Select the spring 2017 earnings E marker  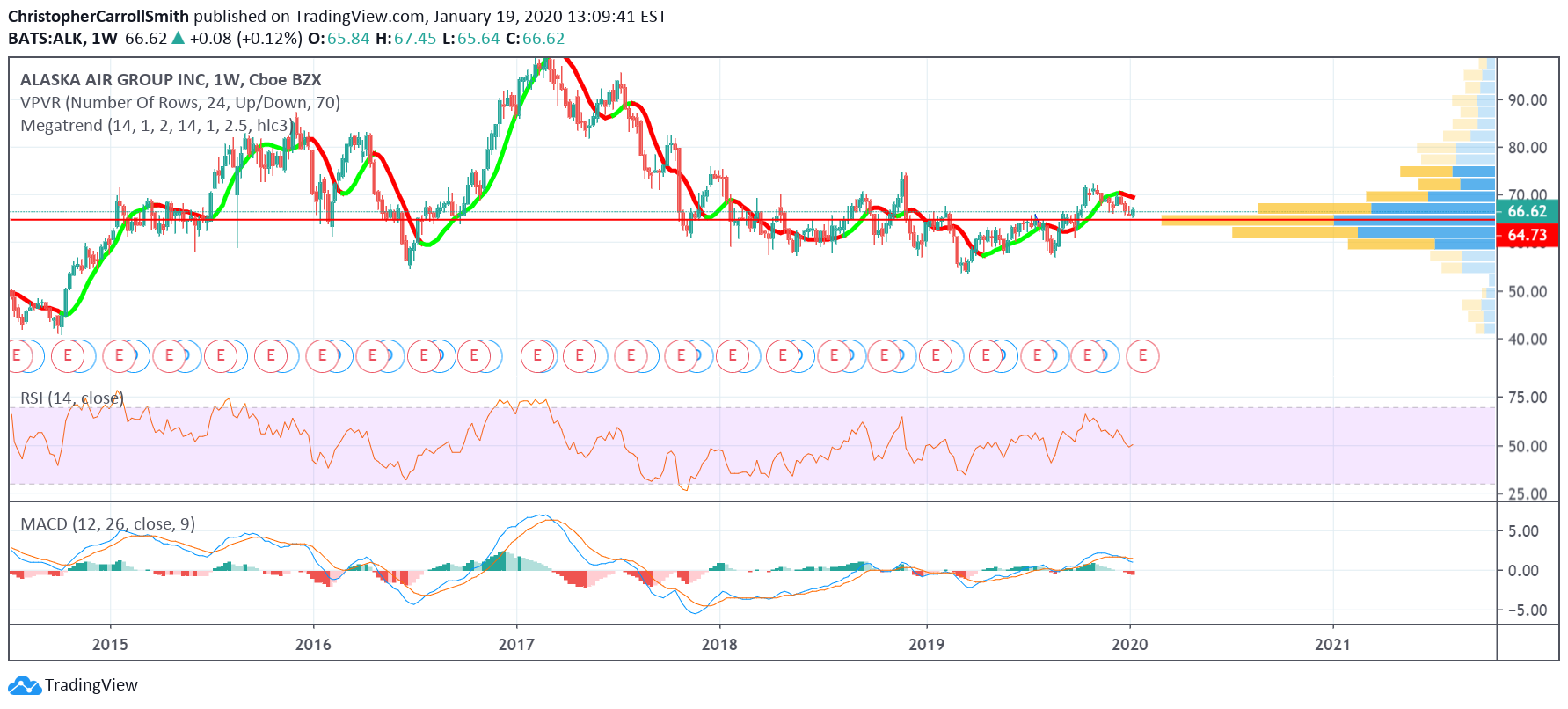pyautogui.click(x=580, y=356)
